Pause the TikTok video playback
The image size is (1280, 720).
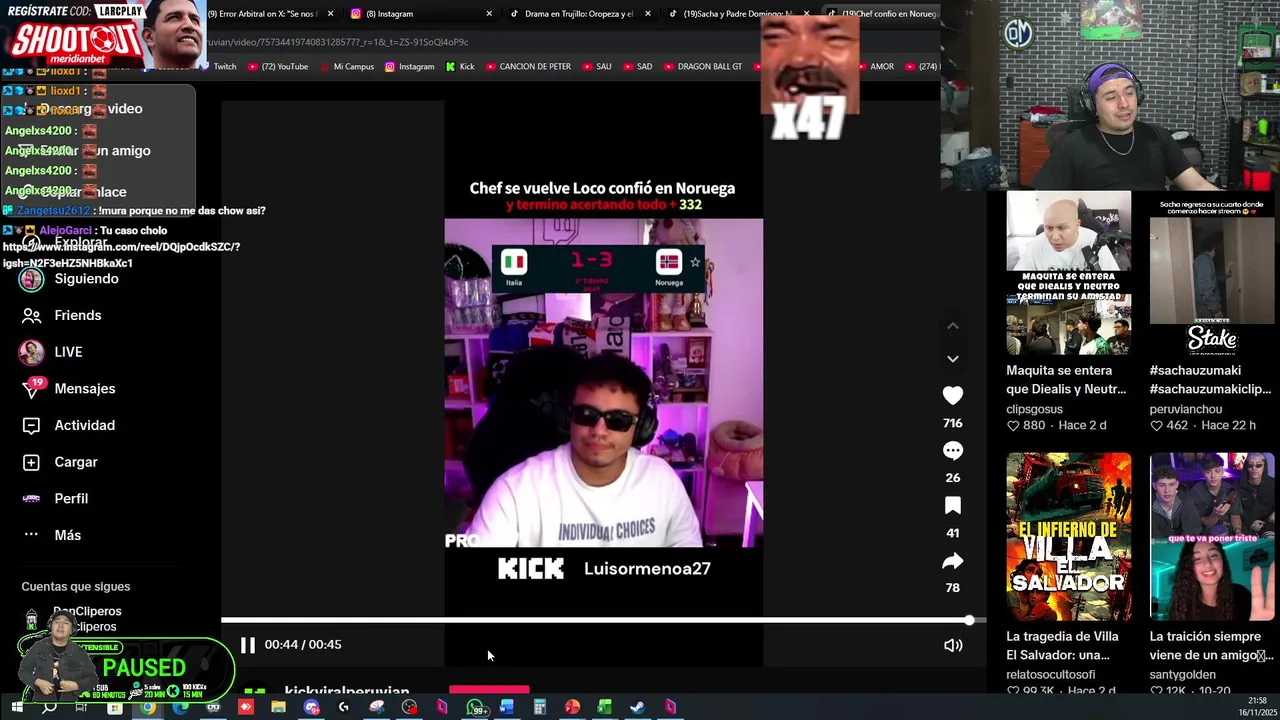(x=248, y=645)
